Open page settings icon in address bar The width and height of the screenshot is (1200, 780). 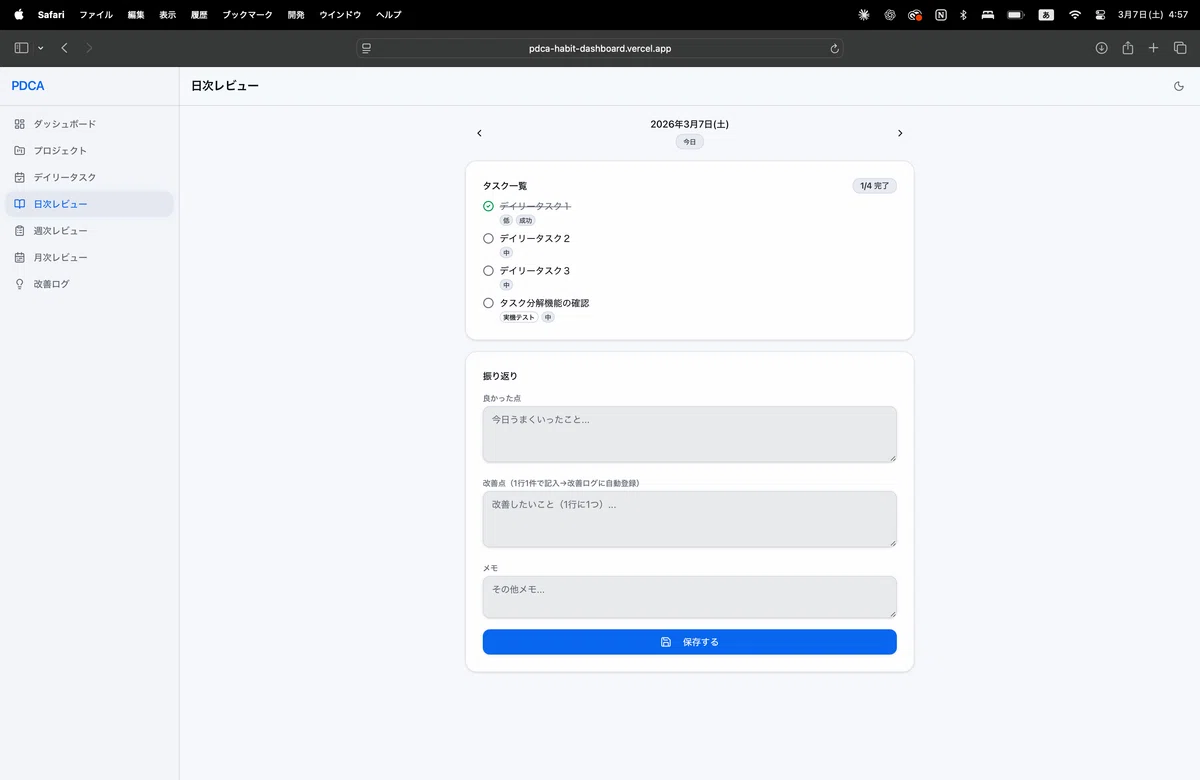point(367,48)
